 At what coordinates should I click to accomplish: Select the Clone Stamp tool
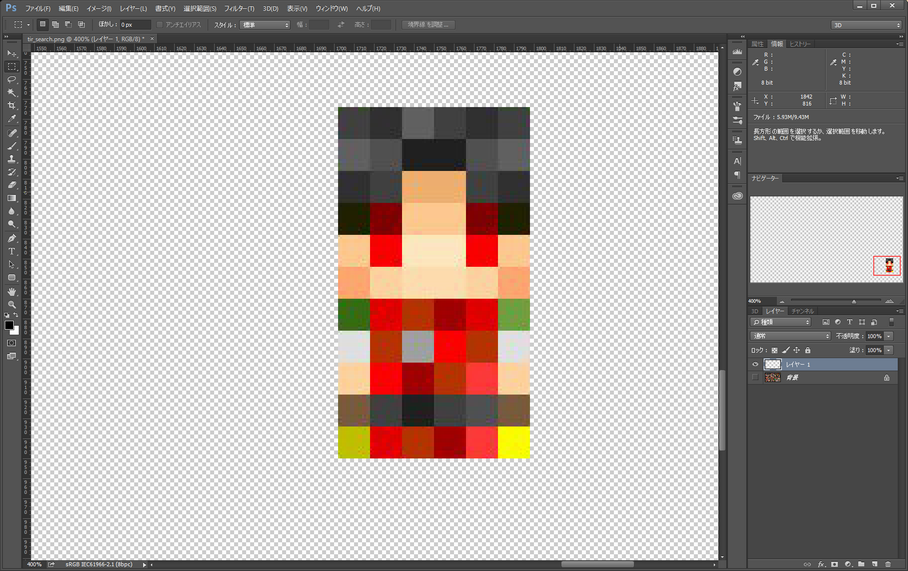coord(12,159)
